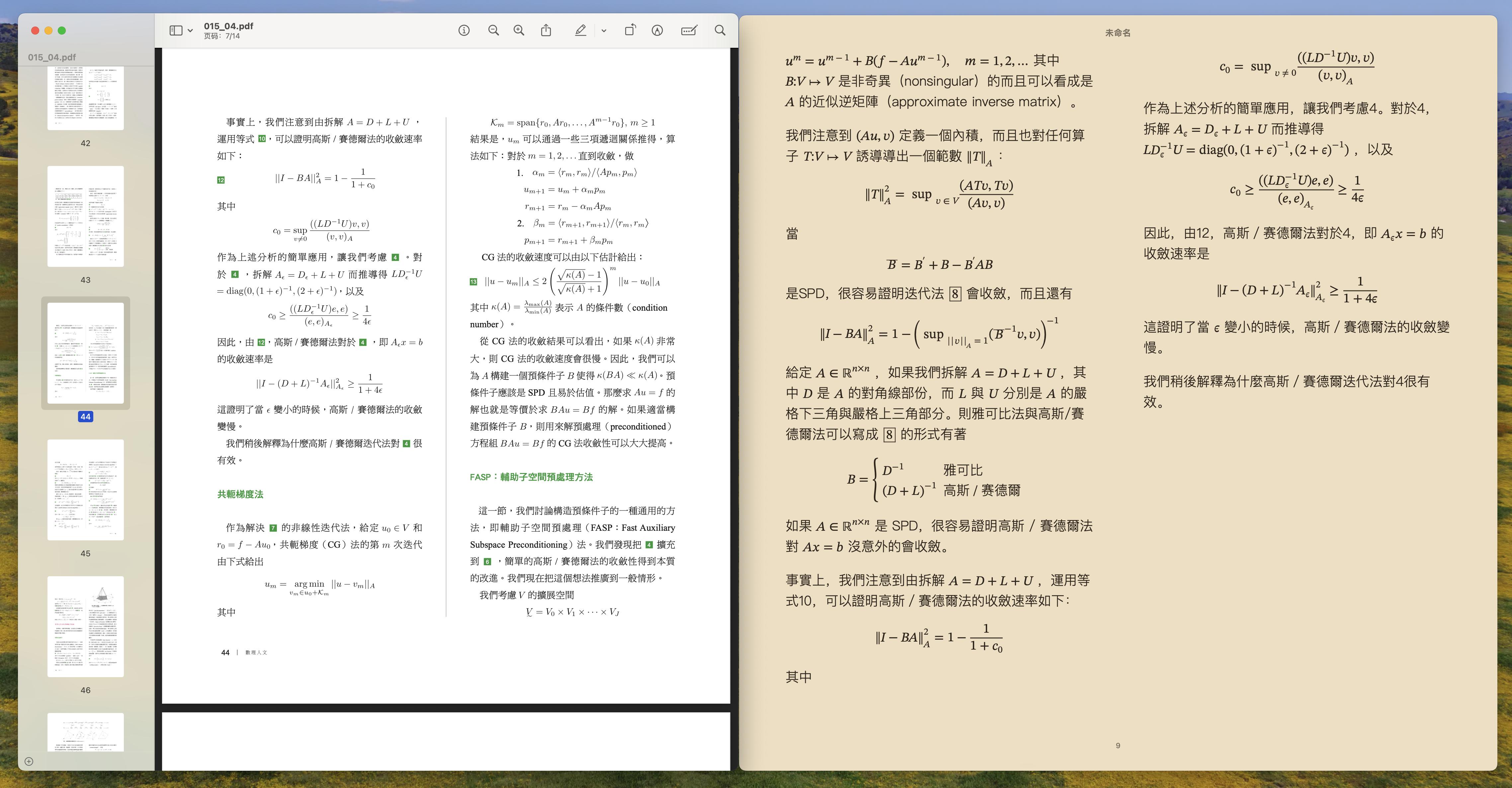Jump to page 46 thumbnail
Image resolution: width=1512 pixels, height=788 pixels.
86,626
